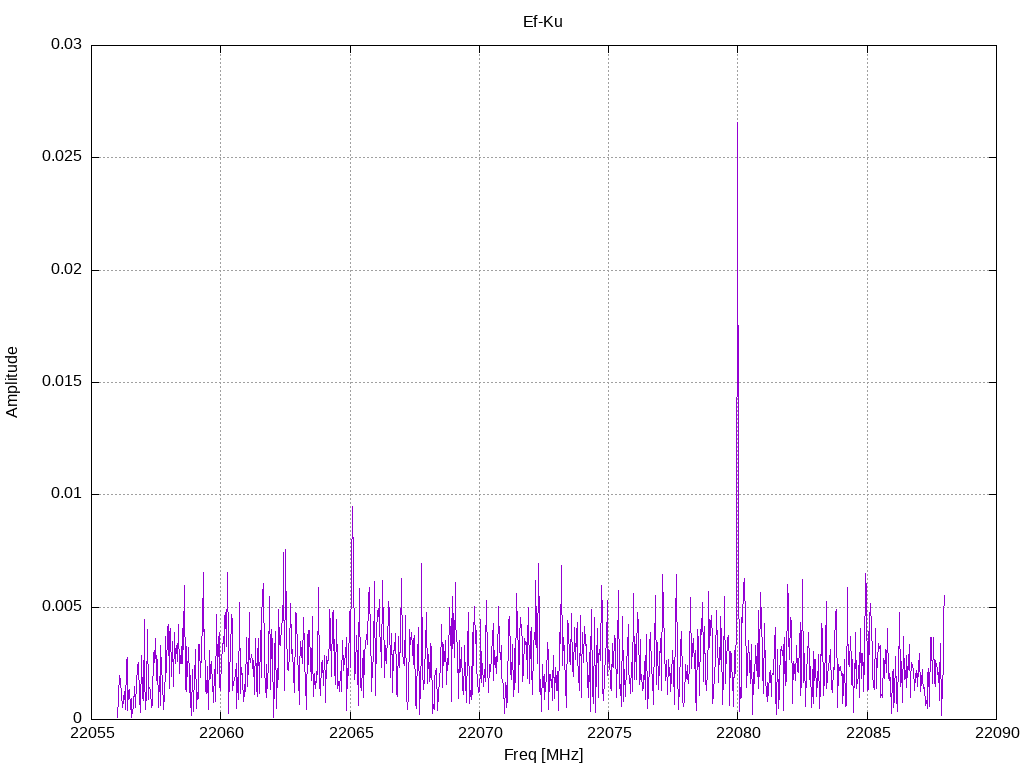Click the 0.015 y-axis tick label

point(61,382)
